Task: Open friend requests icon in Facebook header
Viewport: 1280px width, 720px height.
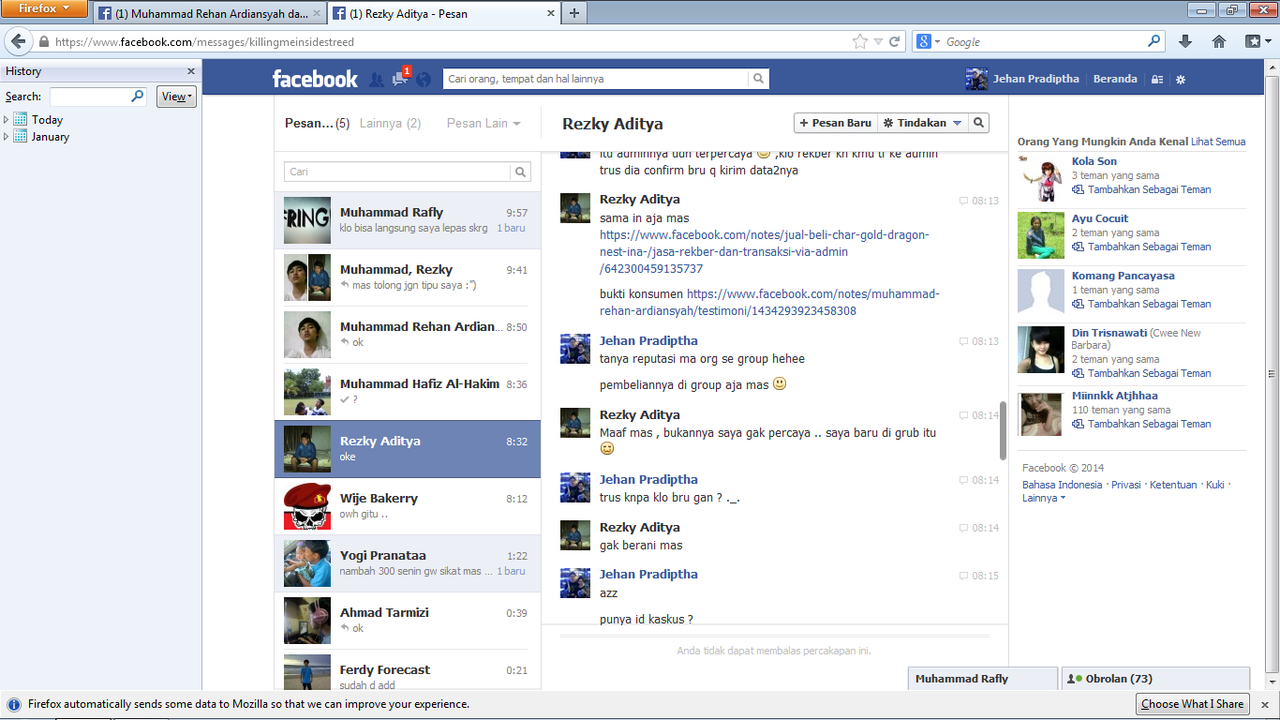Action: coord(376,79)
